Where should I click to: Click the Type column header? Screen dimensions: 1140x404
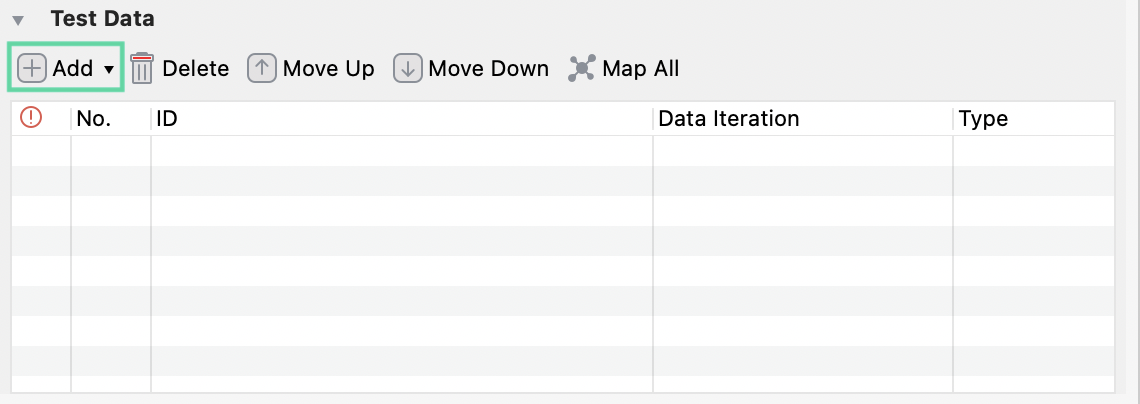(983, 119)
